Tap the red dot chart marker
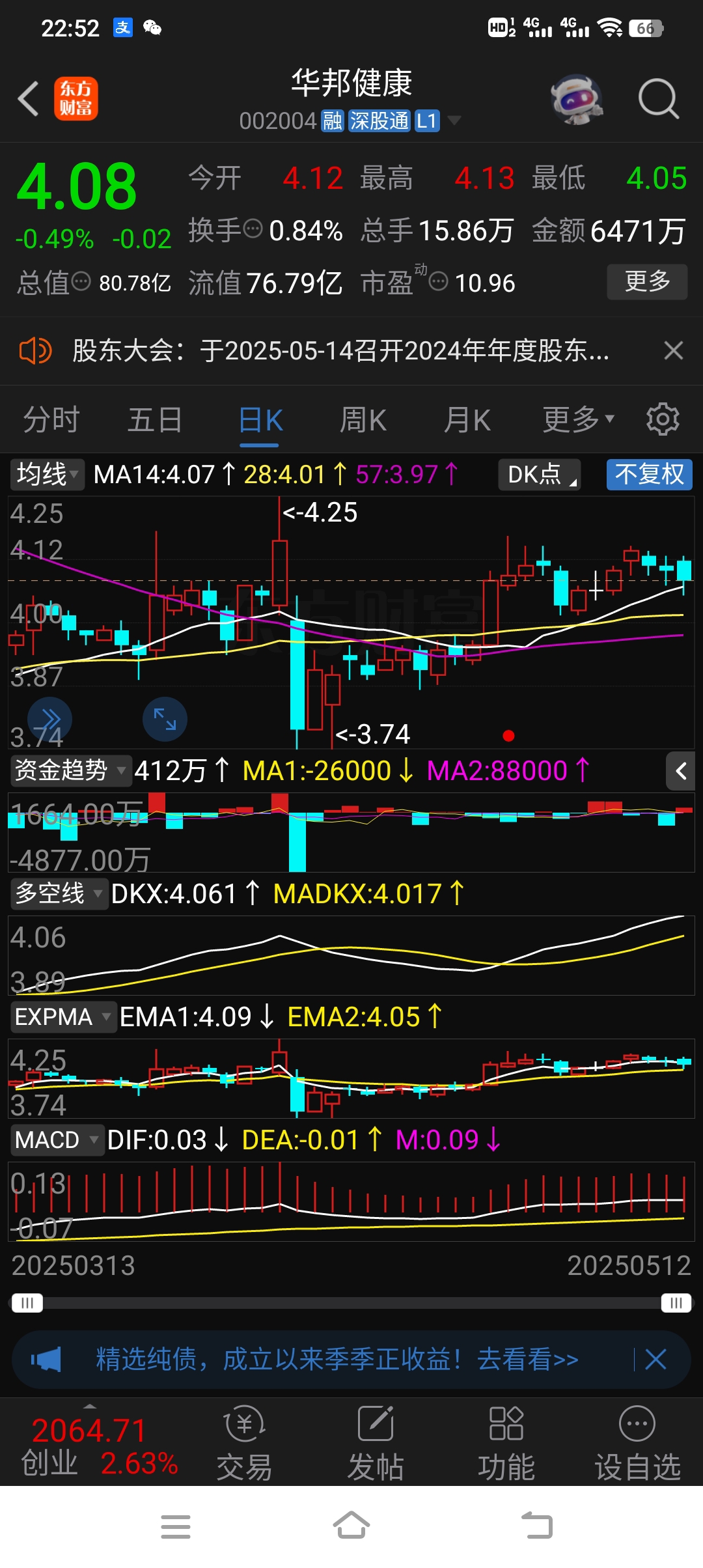The image size is (703, 1568). (509, 736)
